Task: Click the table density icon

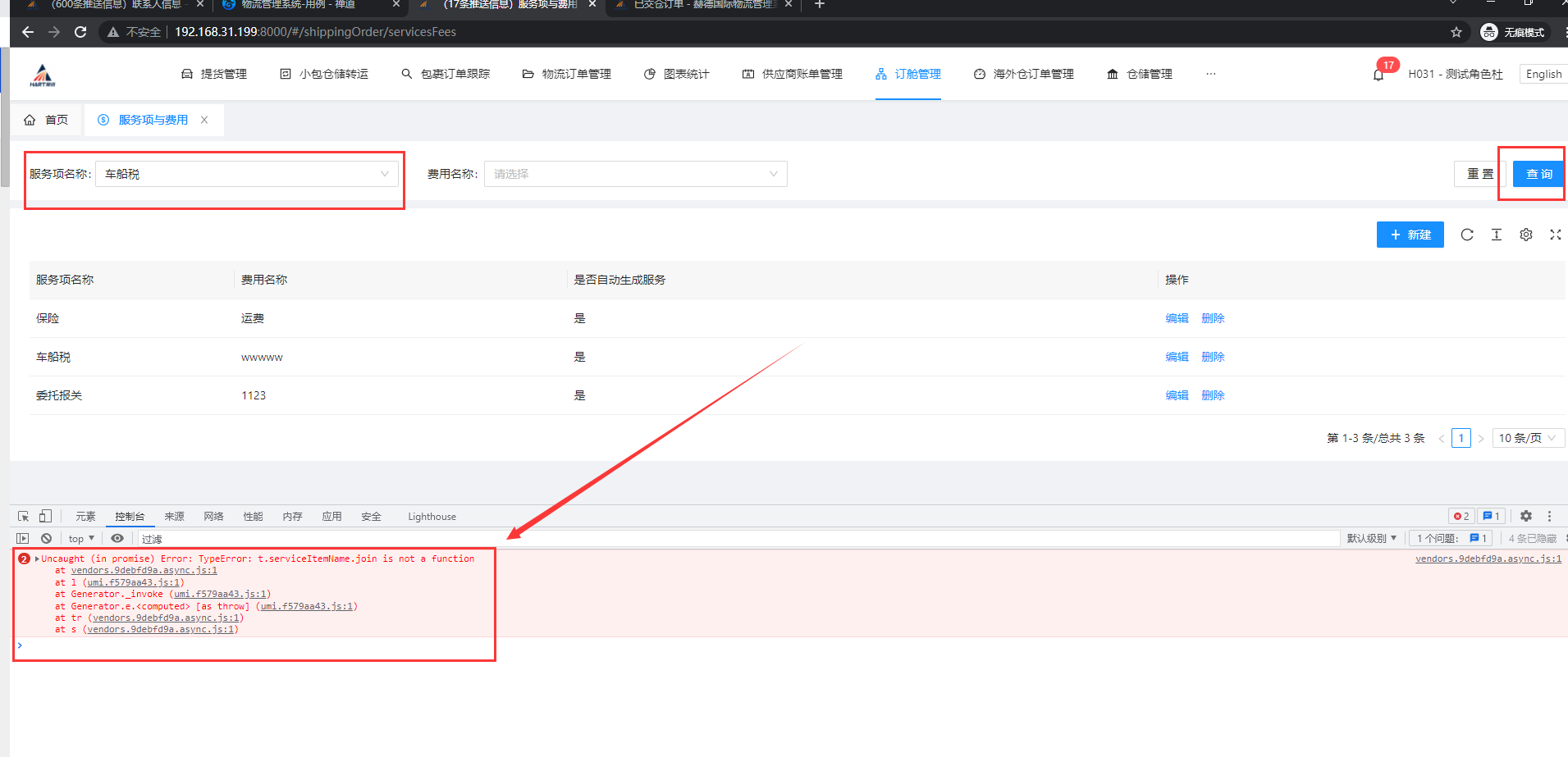Action: 1497,235
